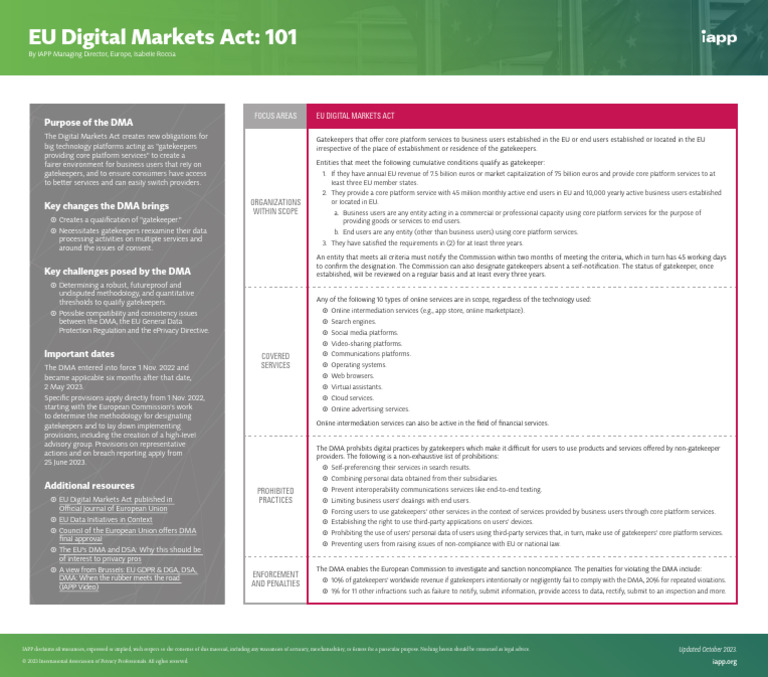Click the iapp.org footer link
Screen dimensions: 768x677
pyautogui.click(x=724, y=662)
